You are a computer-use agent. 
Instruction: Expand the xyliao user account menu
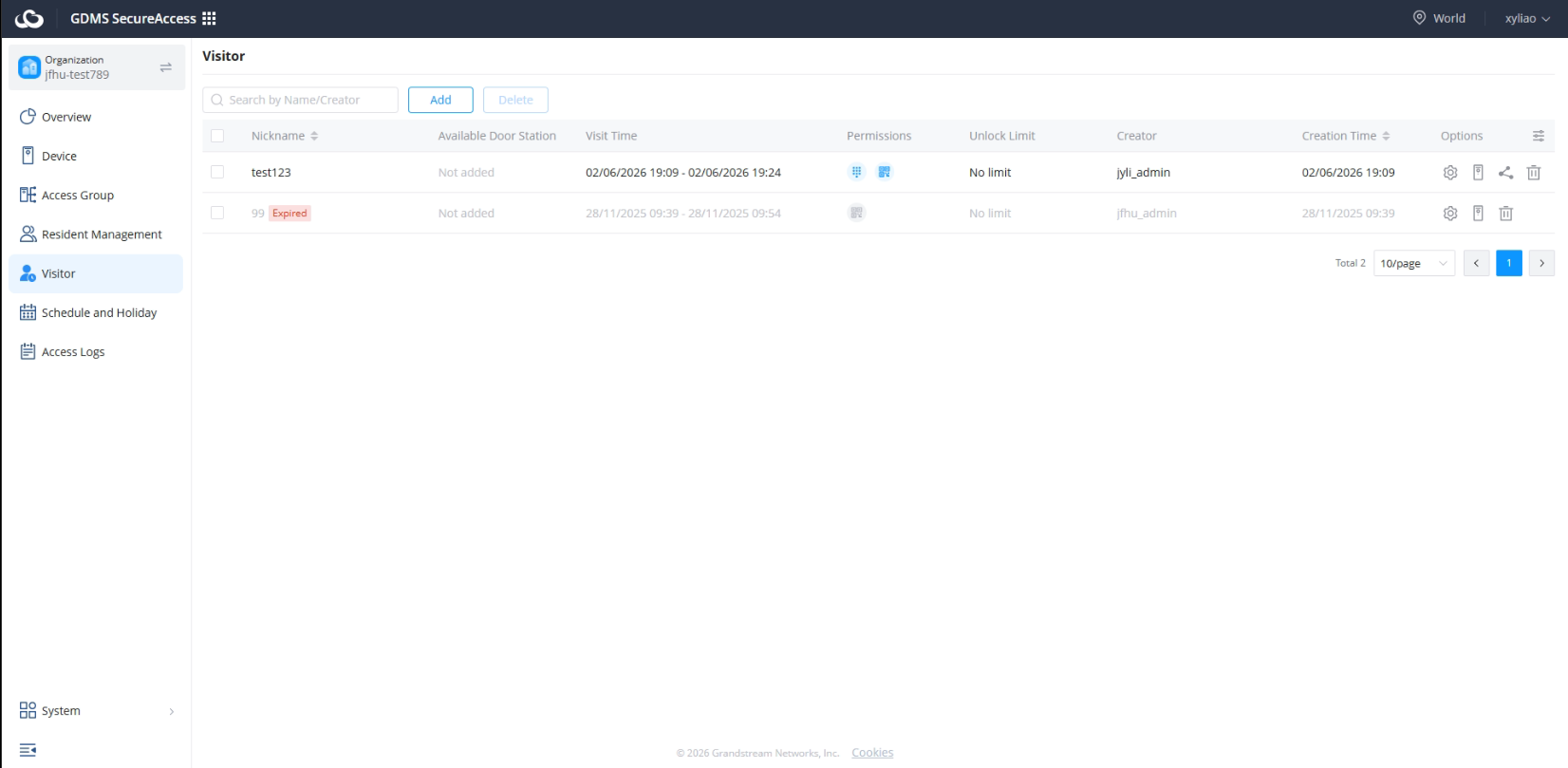click(1527, 18)
